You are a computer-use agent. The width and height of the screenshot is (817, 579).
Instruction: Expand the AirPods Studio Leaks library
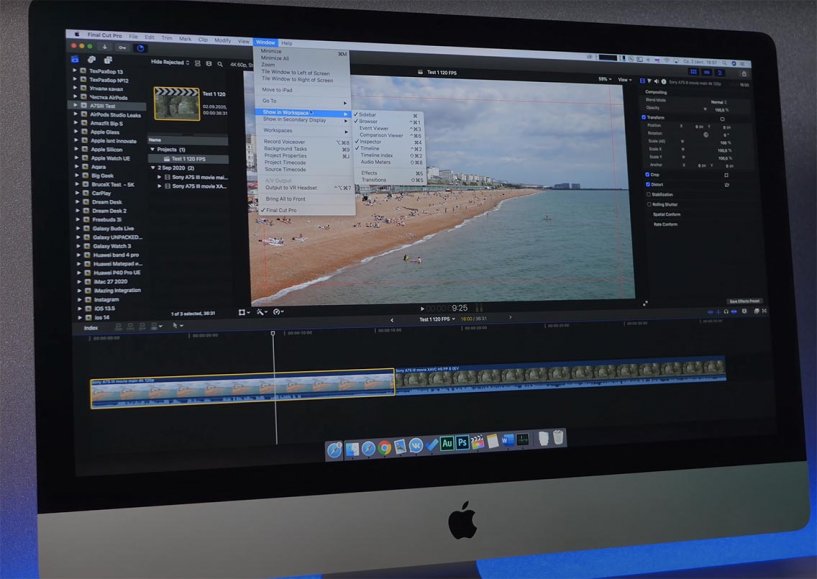coord(75,114)
